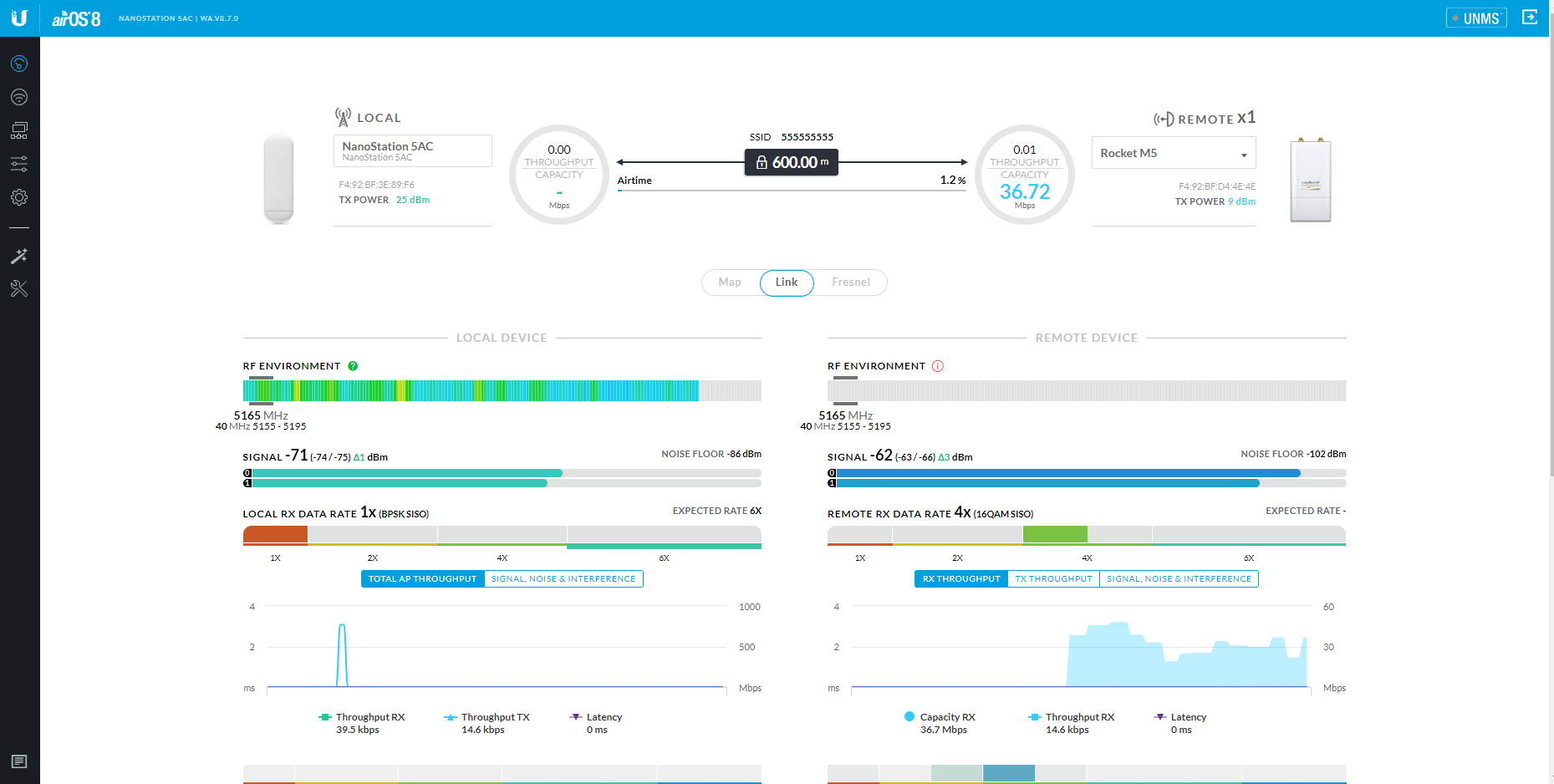1554x784 pixels.
Task: Open the wireless settings sidebar icon
Action: coord(19,97)
